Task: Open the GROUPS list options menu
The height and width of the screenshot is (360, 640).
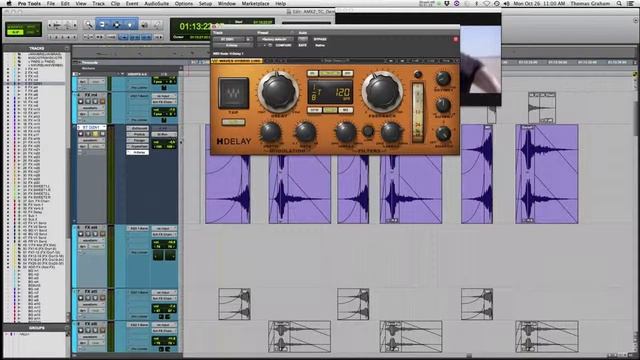Action: (x=67, y=328)
